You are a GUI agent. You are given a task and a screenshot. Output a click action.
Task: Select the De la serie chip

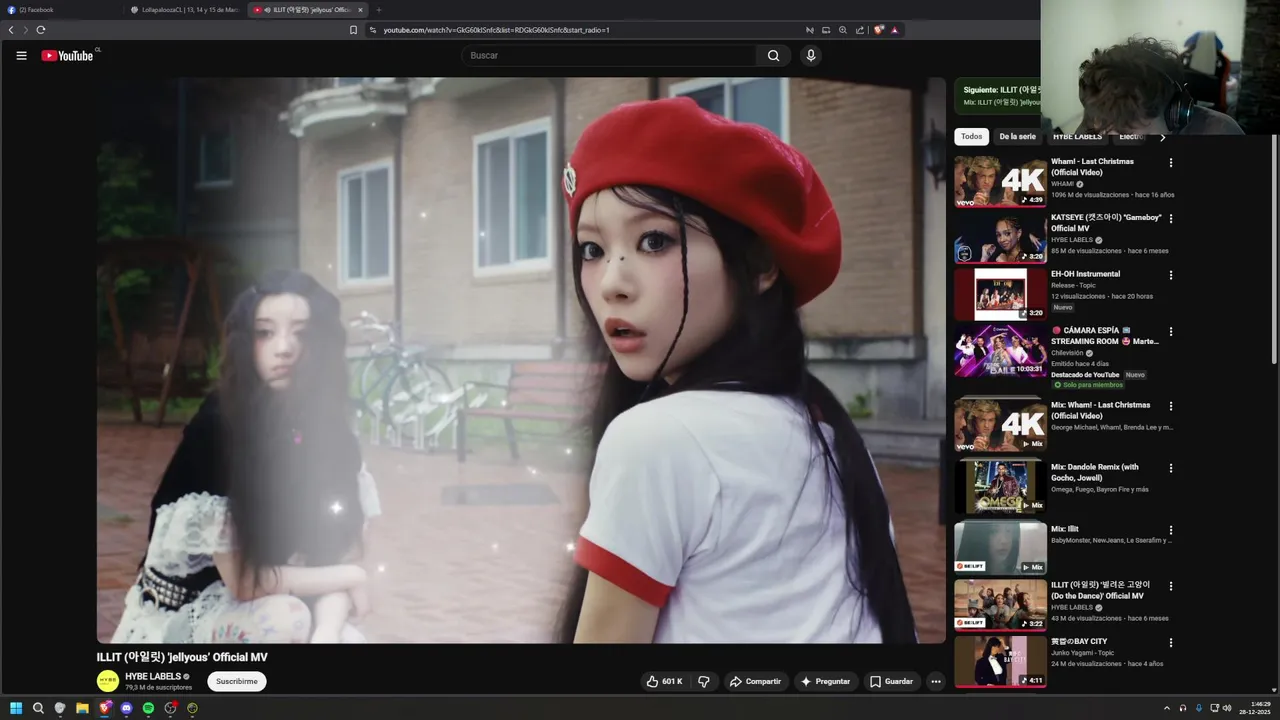pos(1017,137)
